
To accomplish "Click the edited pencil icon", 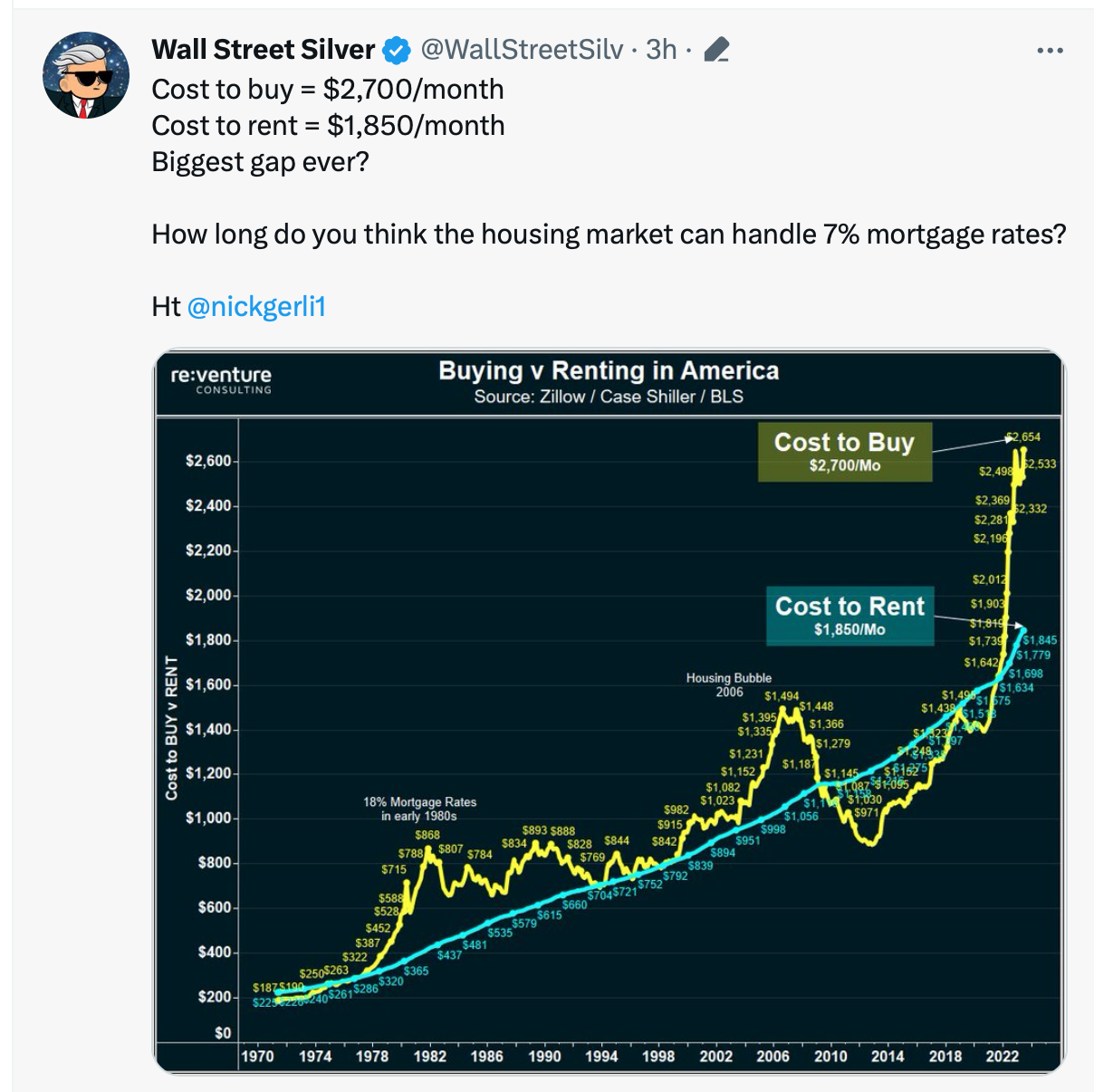I will (x=716, y=50).
